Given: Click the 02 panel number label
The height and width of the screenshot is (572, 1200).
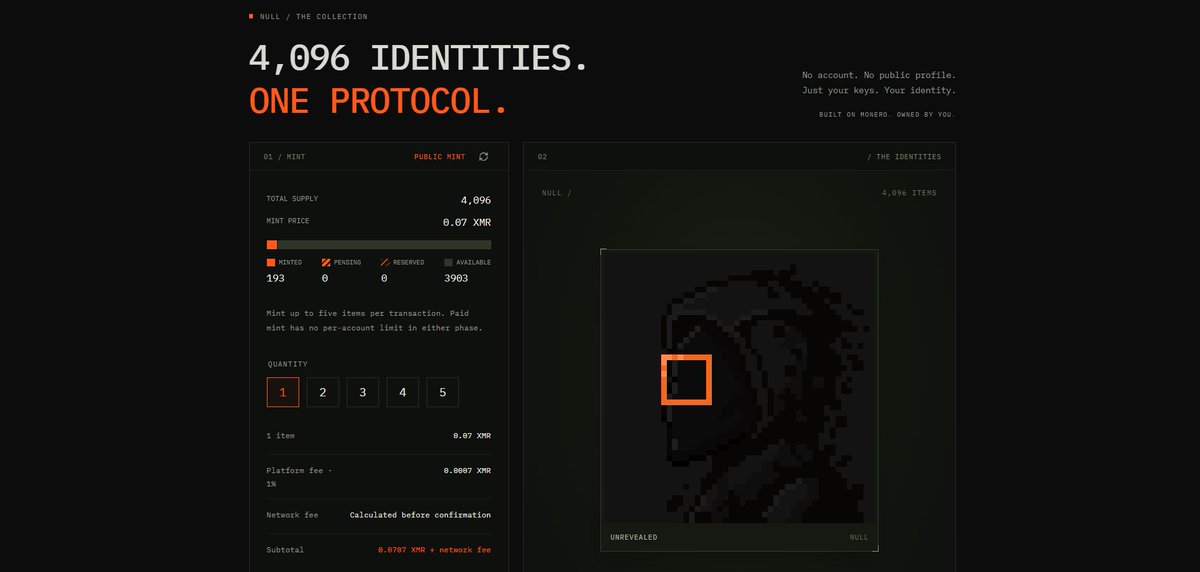Looking at the screenshot, I should (542, 157).
